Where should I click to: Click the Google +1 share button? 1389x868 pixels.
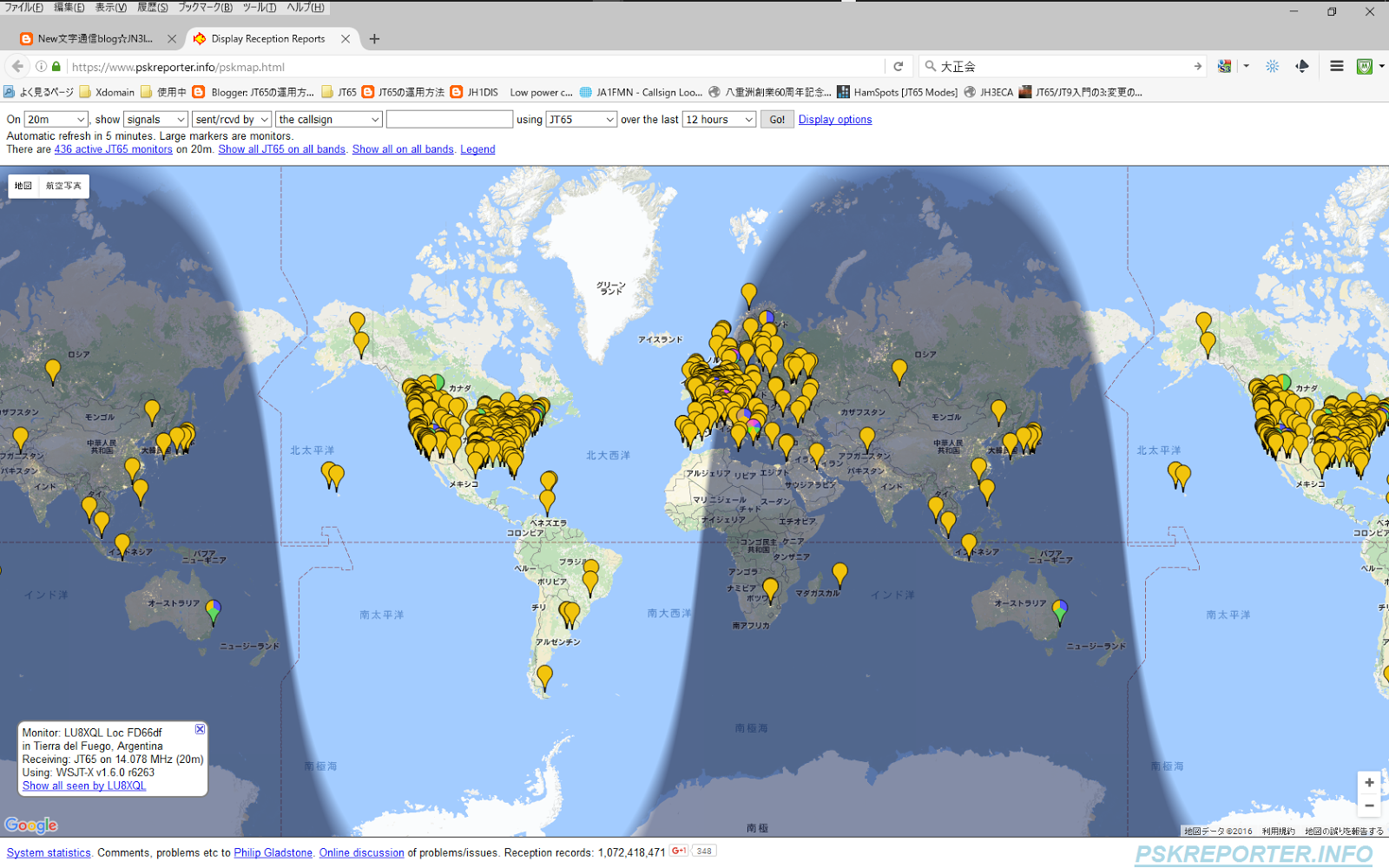[x=679, y=851]
